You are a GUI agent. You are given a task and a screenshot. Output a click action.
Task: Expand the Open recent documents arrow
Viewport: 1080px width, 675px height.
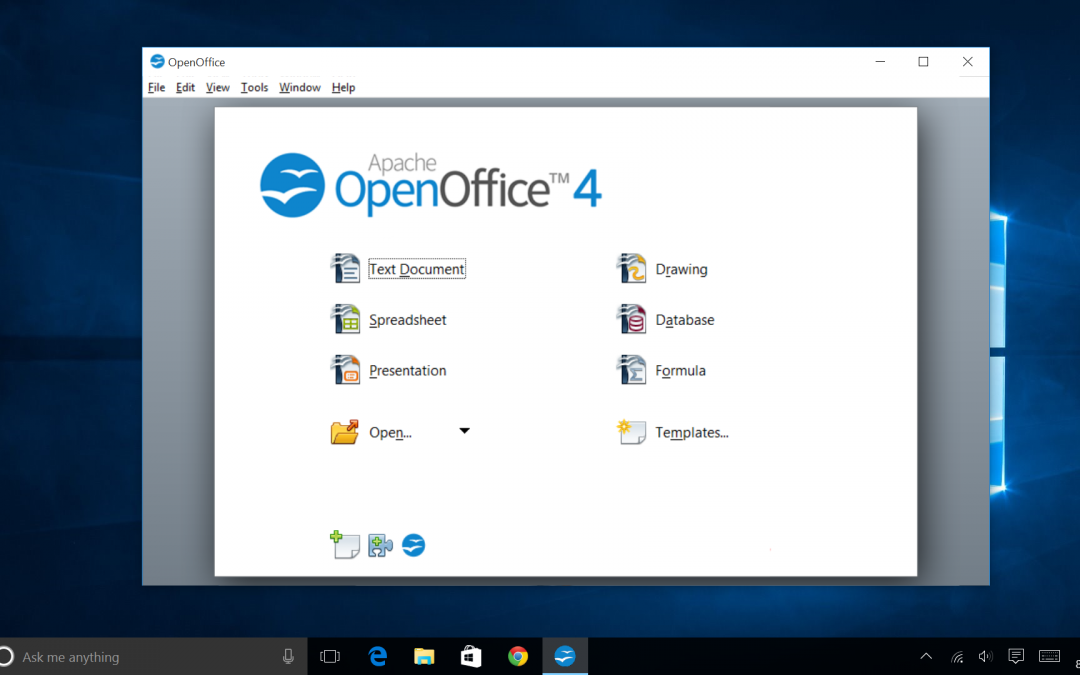[x=464, y=431]
